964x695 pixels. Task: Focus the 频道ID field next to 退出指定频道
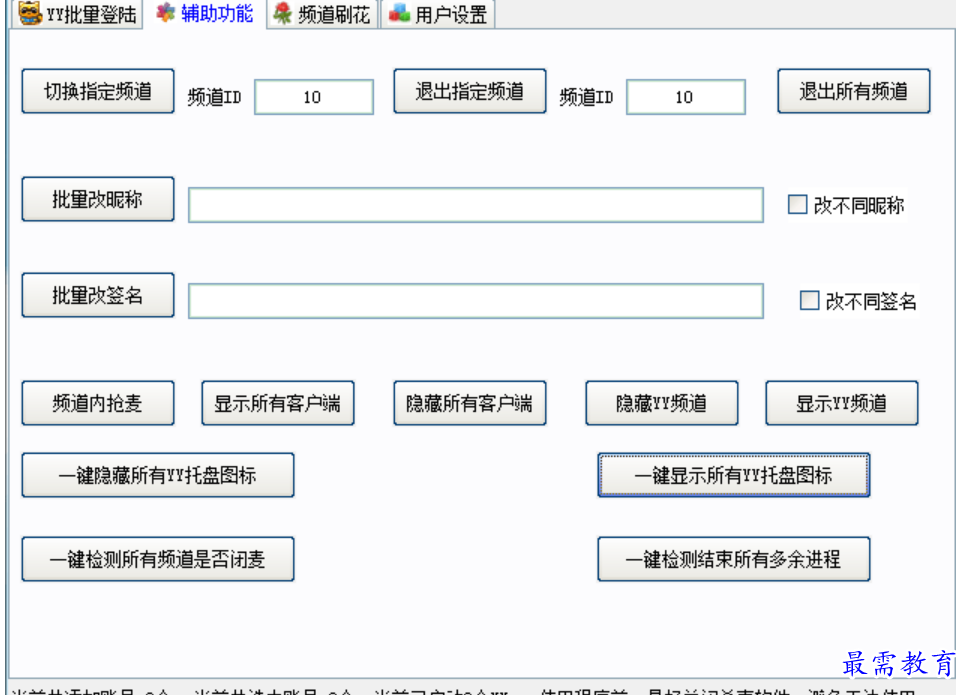tap(685, 97)
